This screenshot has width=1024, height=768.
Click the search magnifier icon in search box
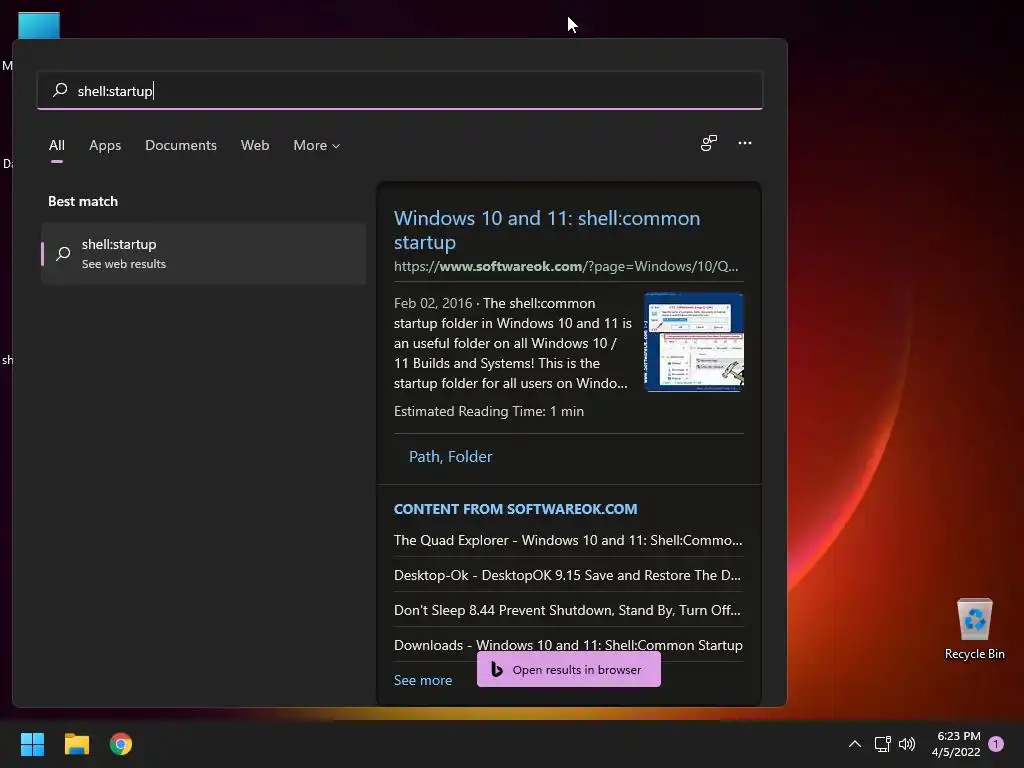(60, 89)
